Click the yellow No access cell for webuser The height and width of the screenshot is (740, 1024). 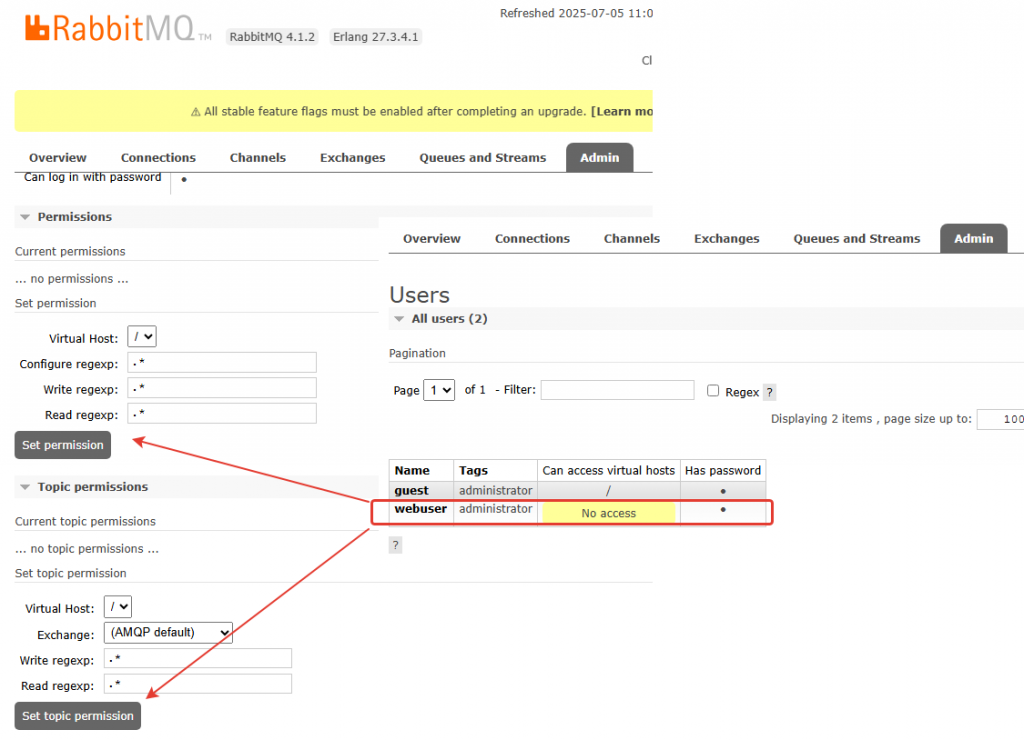tap(609, 513)
